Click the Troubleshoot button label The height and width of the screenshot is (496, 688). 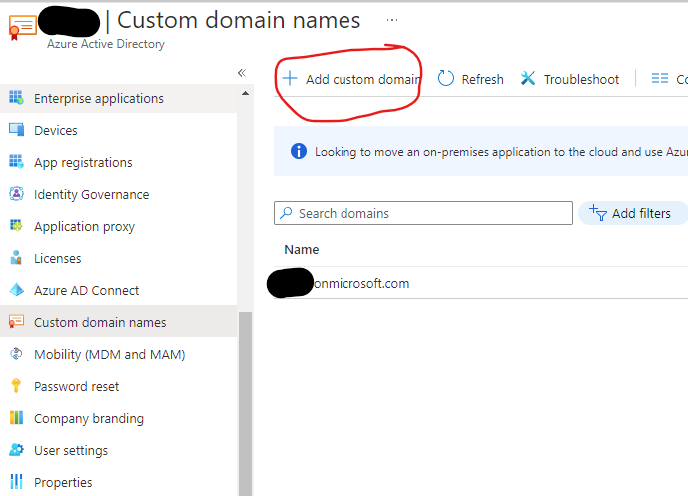[x=581, y=79]
